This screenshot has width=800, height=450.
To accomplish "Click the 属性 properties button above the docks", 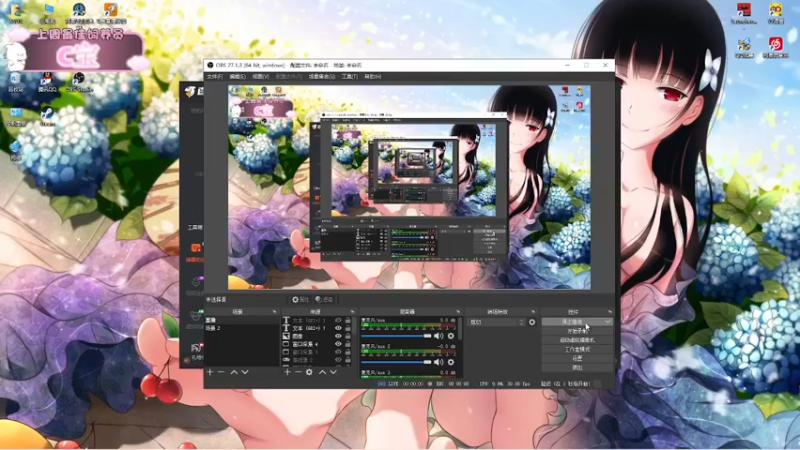I will [x=301, y=299].
